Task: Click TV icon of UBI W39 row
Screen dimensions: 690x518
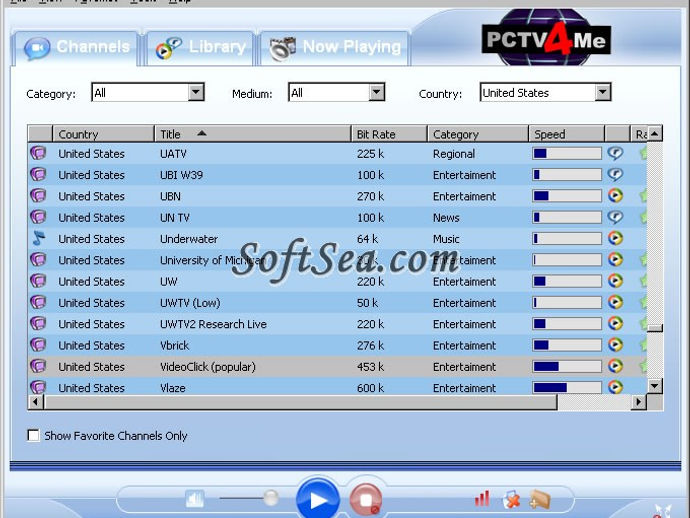Action: [39, 174]
